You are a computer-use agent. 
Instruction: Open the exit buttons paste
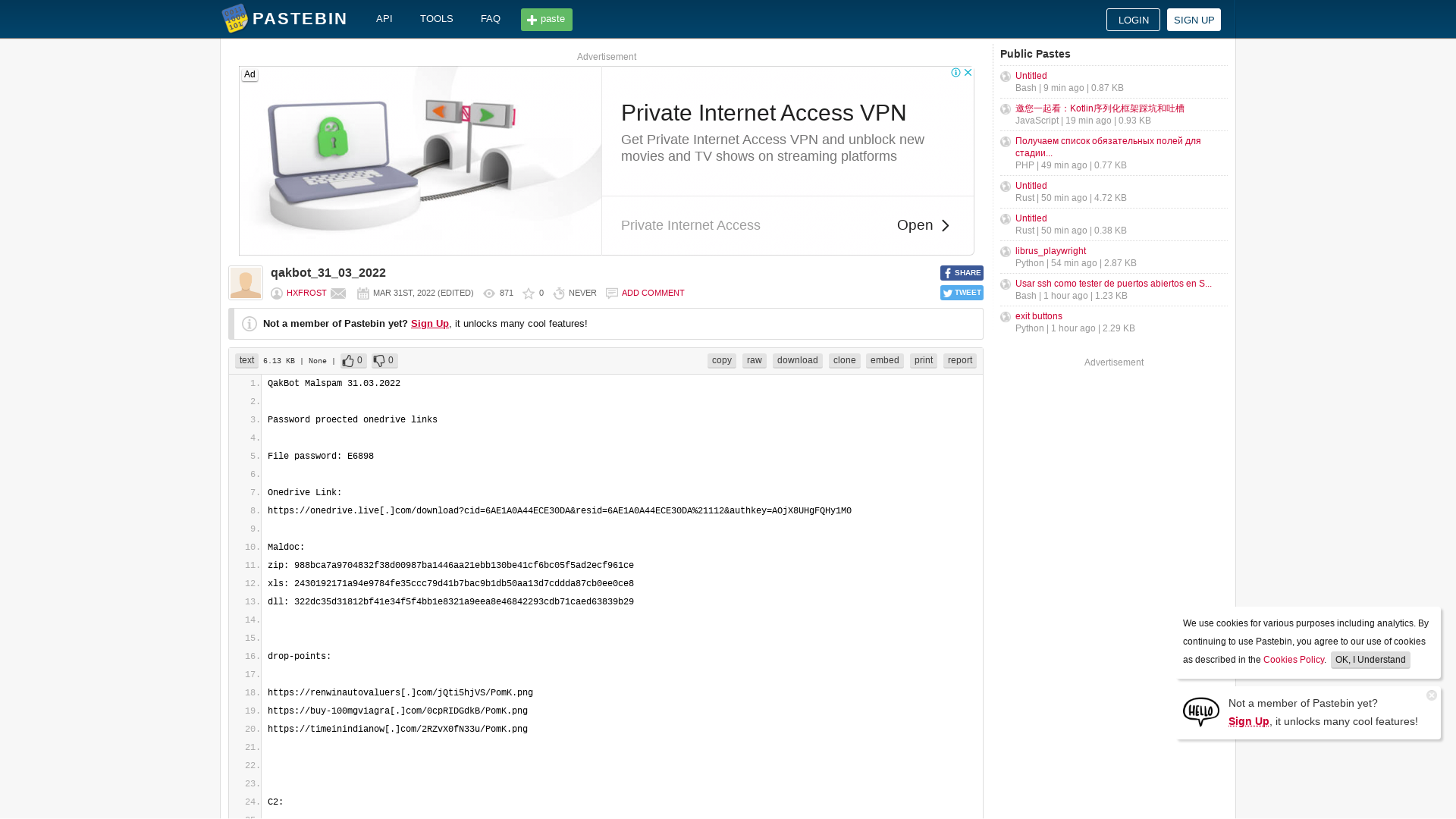(1039, 316)
